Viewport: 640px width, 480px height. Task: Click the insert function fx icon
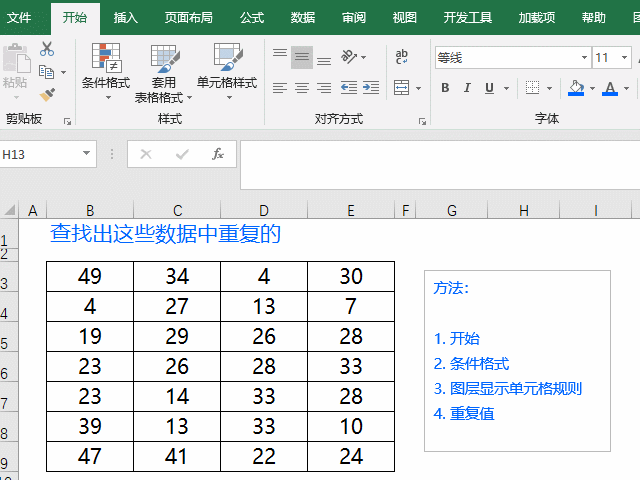coord(218,154)
